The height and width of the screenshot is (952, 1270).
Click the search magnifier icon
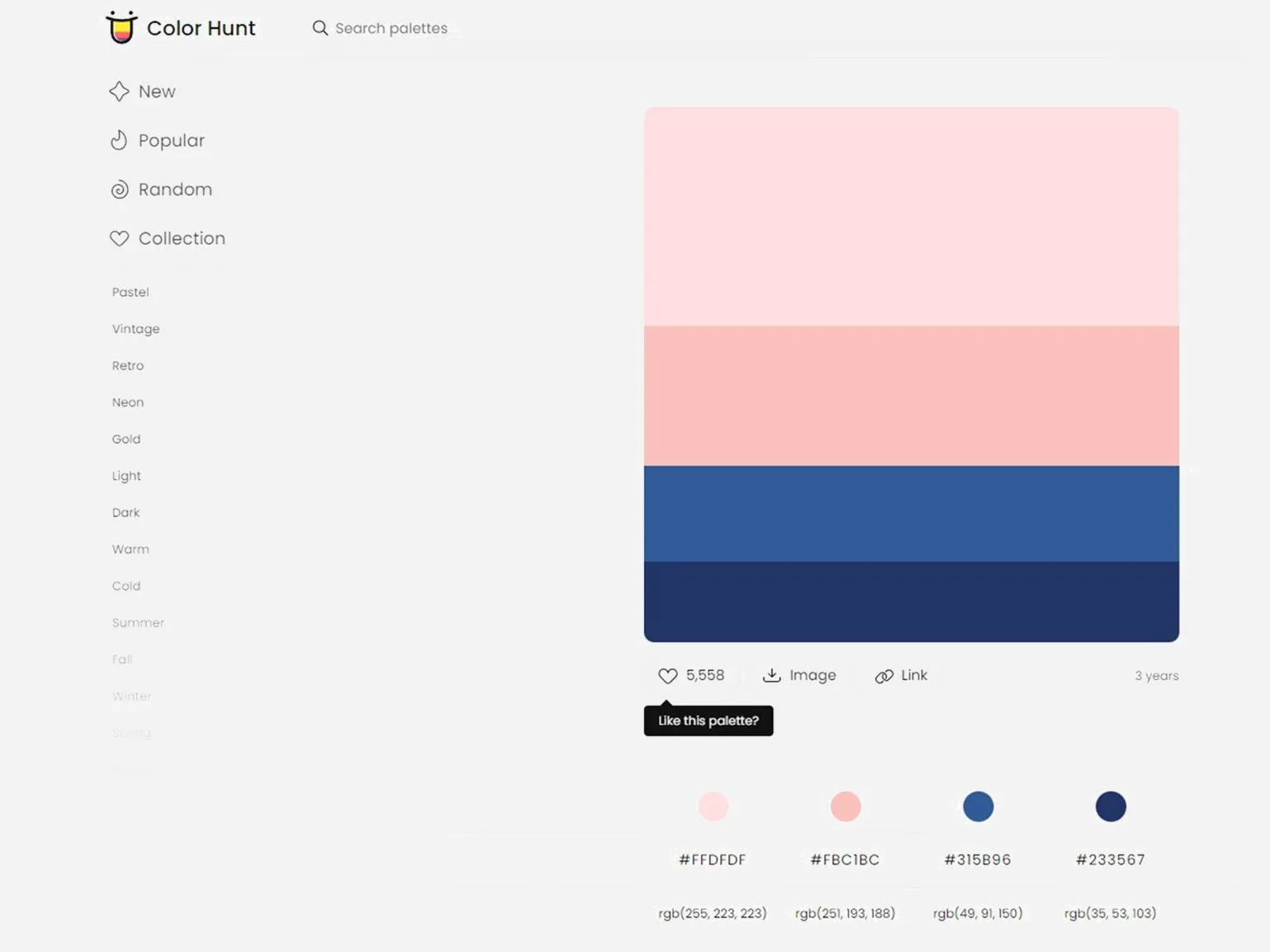(320, 28)
